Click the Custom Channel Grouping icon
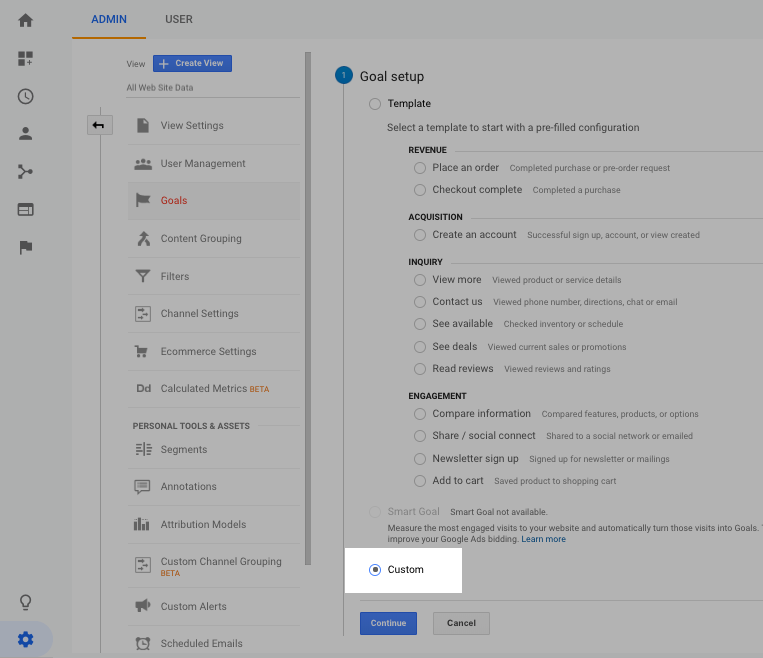The width and height of the screenshot is (763, 658). (x=143, y=565)
